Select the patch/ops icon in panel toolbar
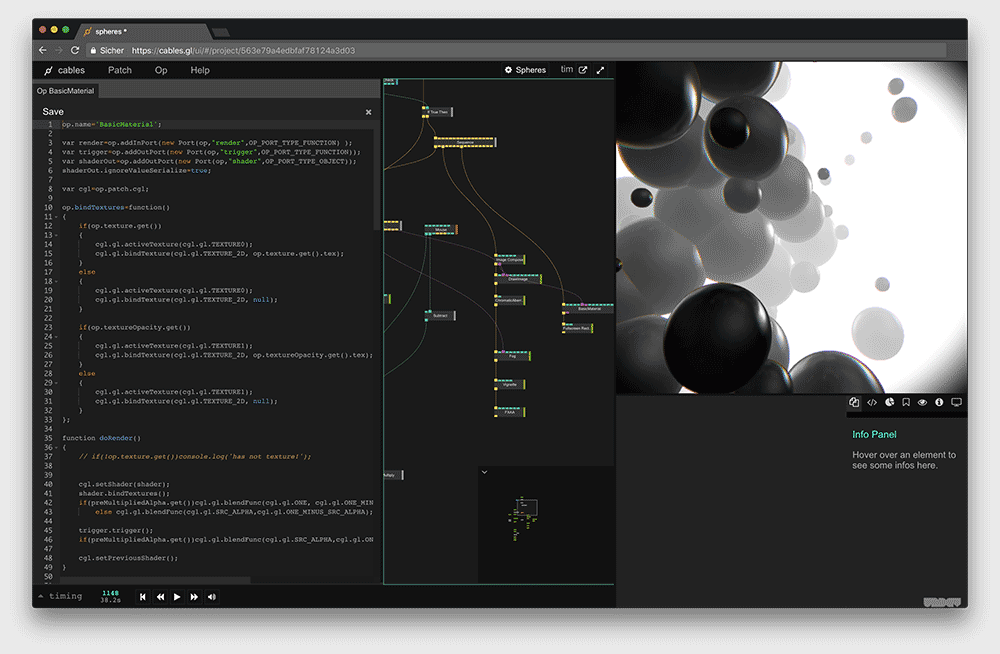 (854, 403)
